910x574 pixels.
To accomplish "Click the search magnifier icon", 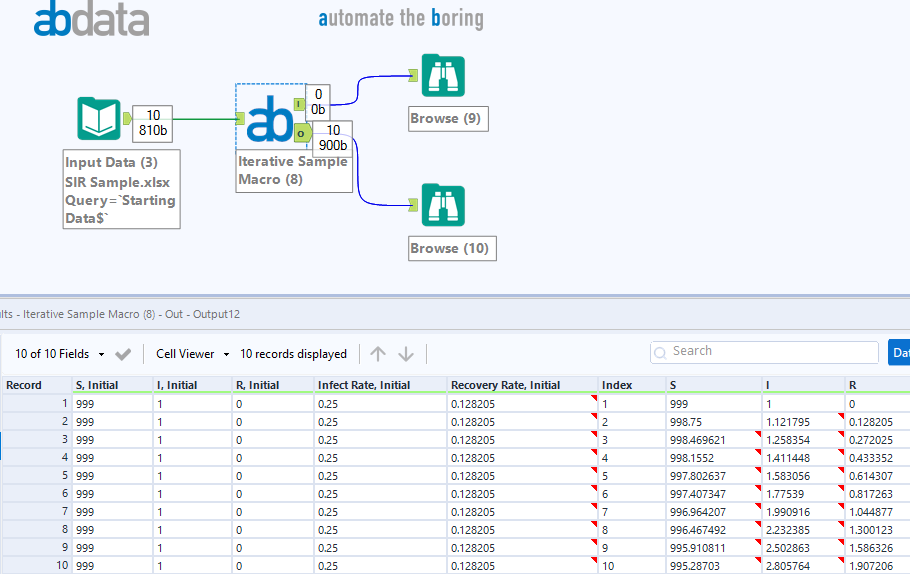I will [x=660, y=353].
